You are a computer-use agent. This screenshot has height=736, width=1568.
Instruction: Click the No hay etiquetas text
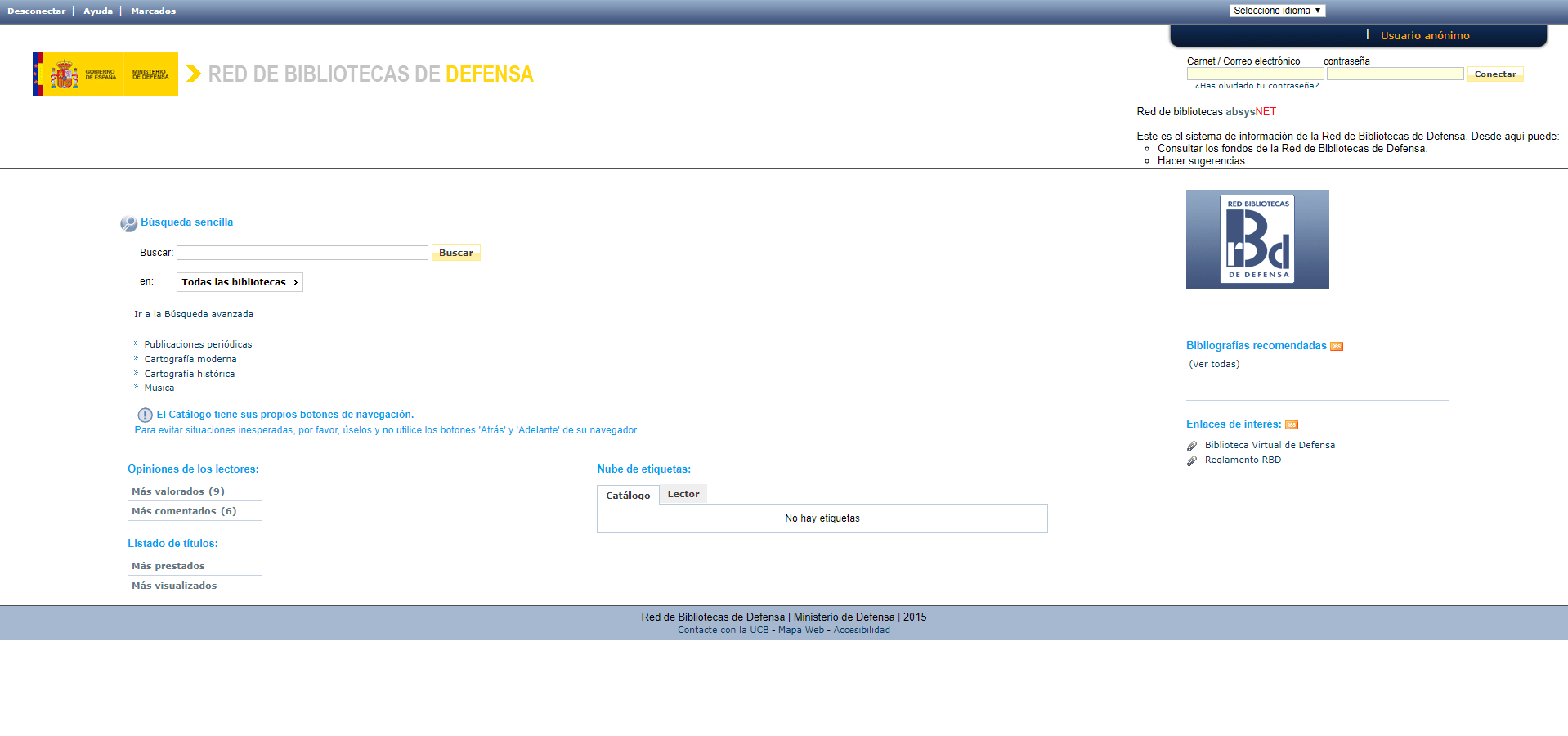click(x=822, y=518)
